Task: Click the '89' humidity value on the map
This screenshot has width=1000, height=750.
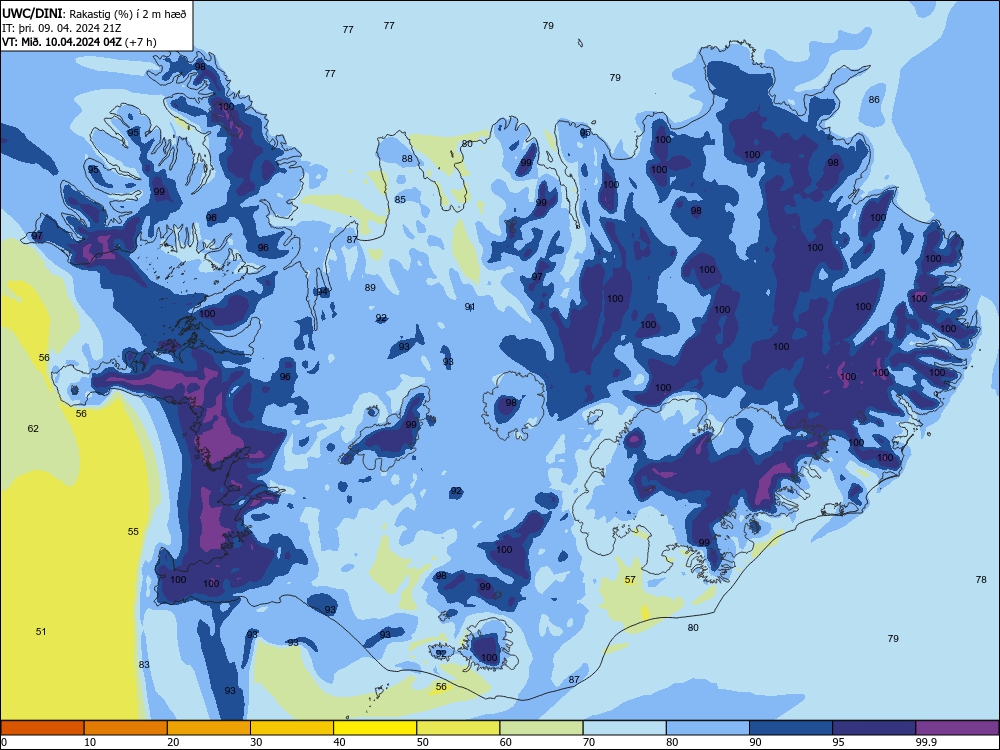Action: (x=370, y=288)
